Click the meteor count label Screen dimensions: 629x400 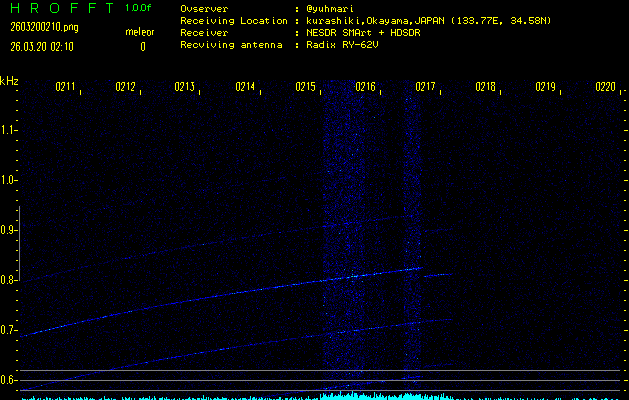140,32
